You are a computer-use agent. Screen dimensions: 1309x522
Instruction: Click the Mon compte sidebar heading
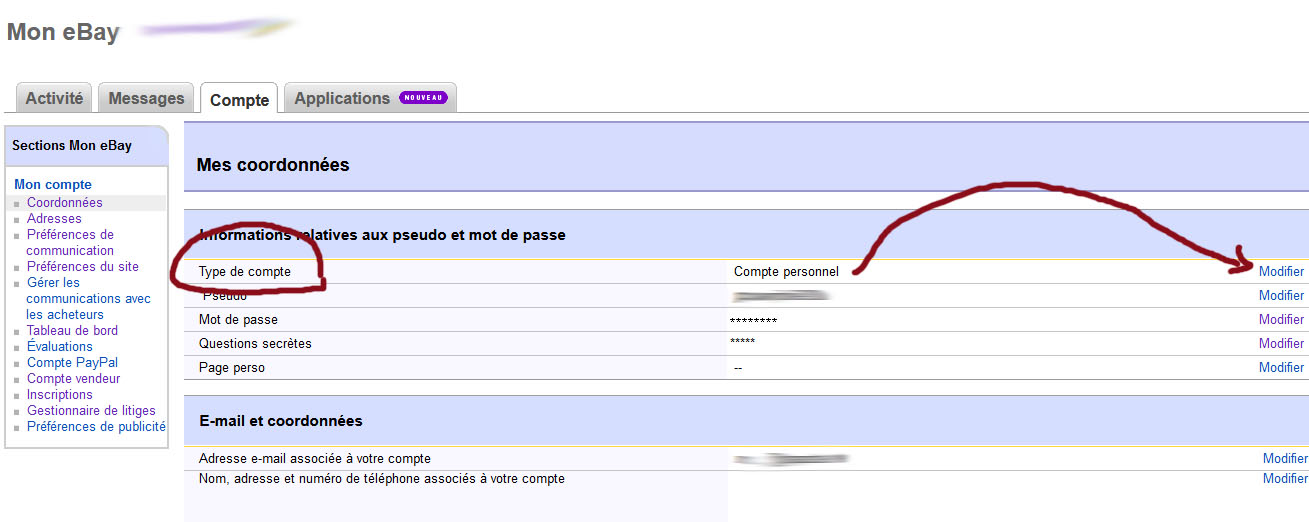pyautogui.click(x=53, y=184)
